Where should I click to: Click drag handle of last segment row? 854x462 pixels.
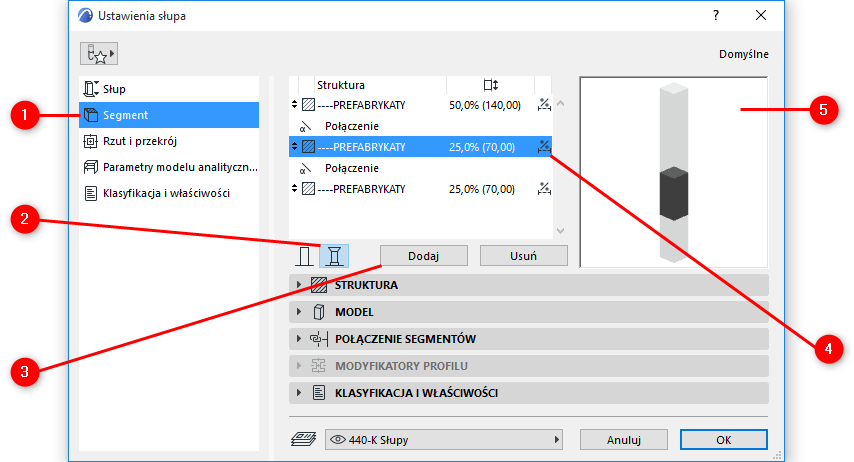coord(295,189)
